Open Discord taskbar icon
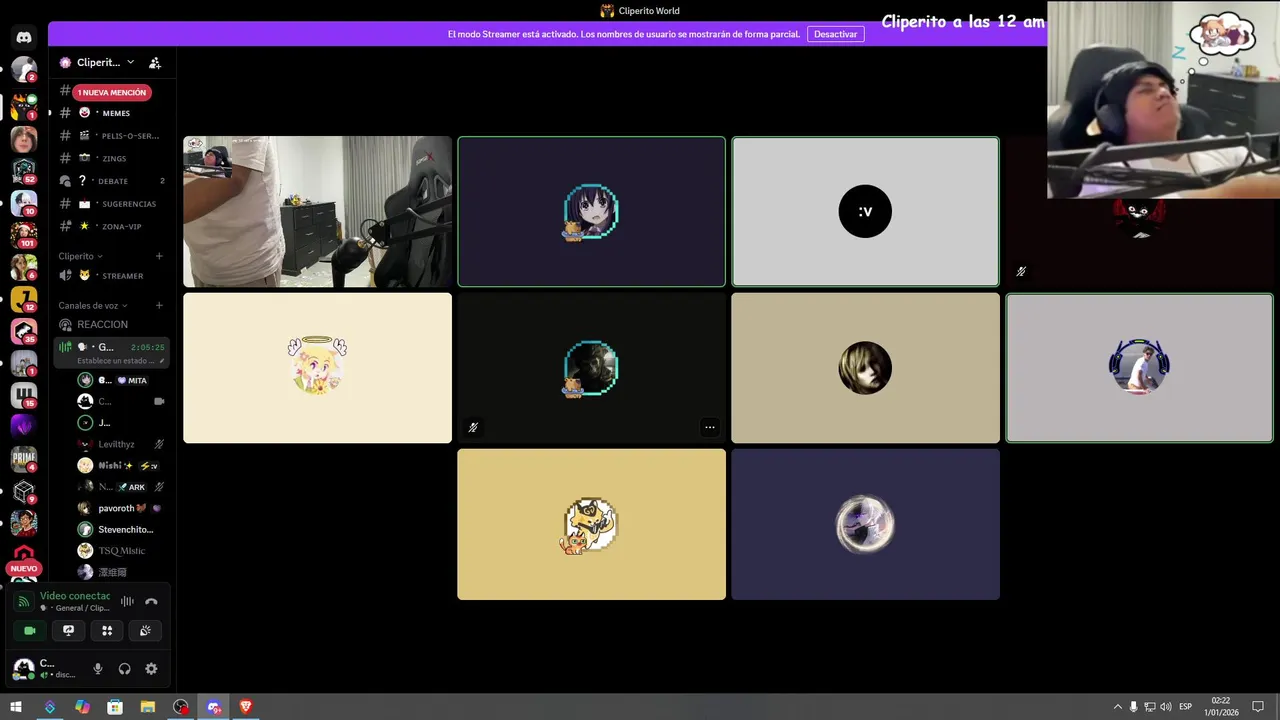This screenshot has width=1280, height=720. pyautogui.click(x=213, y=707)
